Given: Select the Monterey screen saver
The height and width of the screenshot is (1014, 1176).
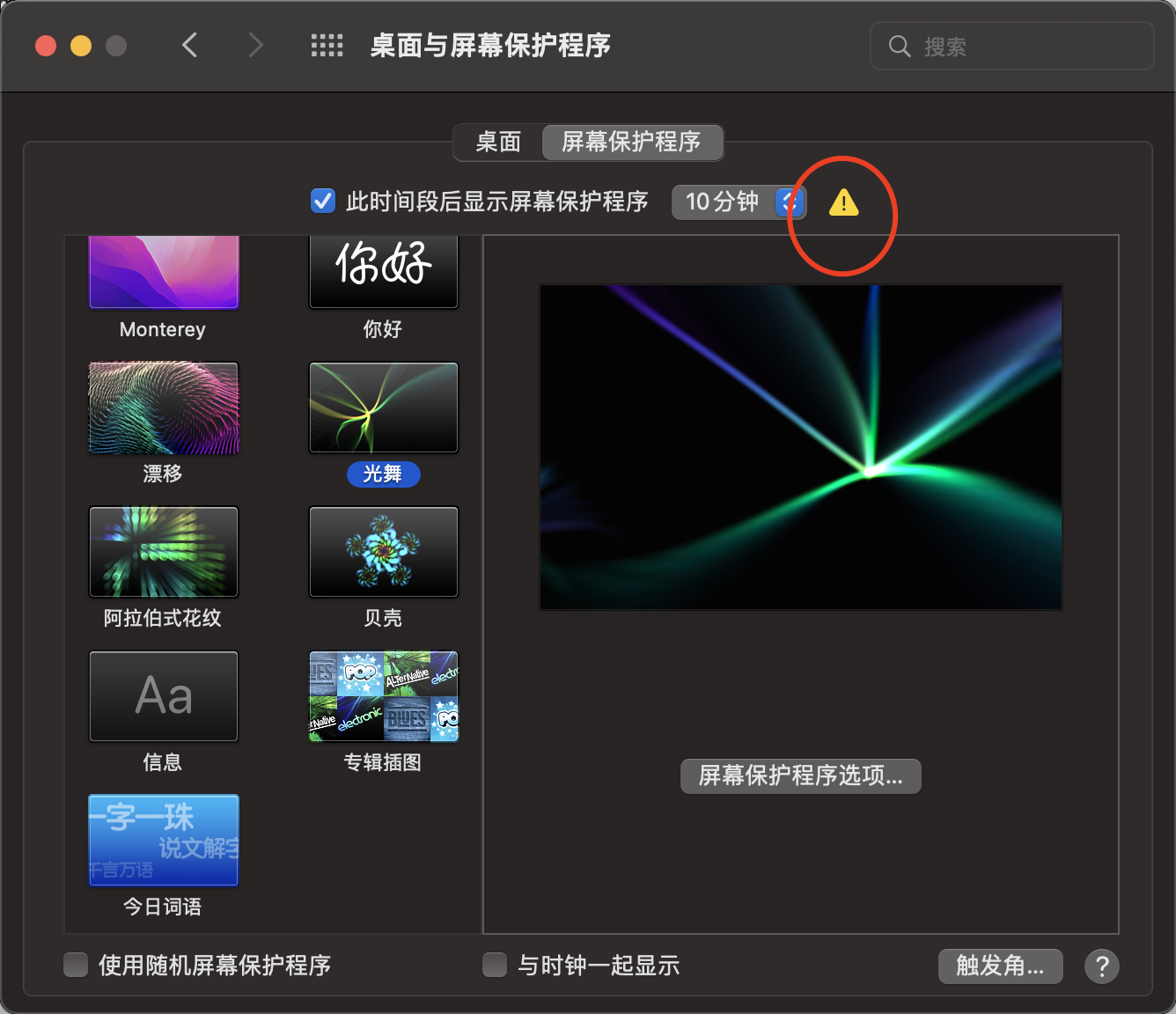Looking at the screenshot, I should (164, 274).
